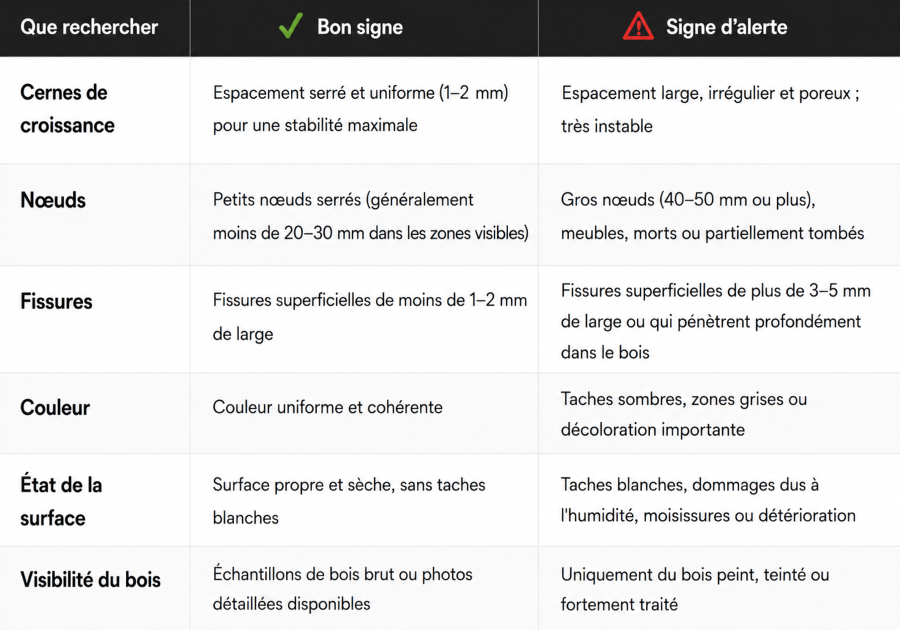Select the 'Cernes de croissance' row label

coord(67,108)
